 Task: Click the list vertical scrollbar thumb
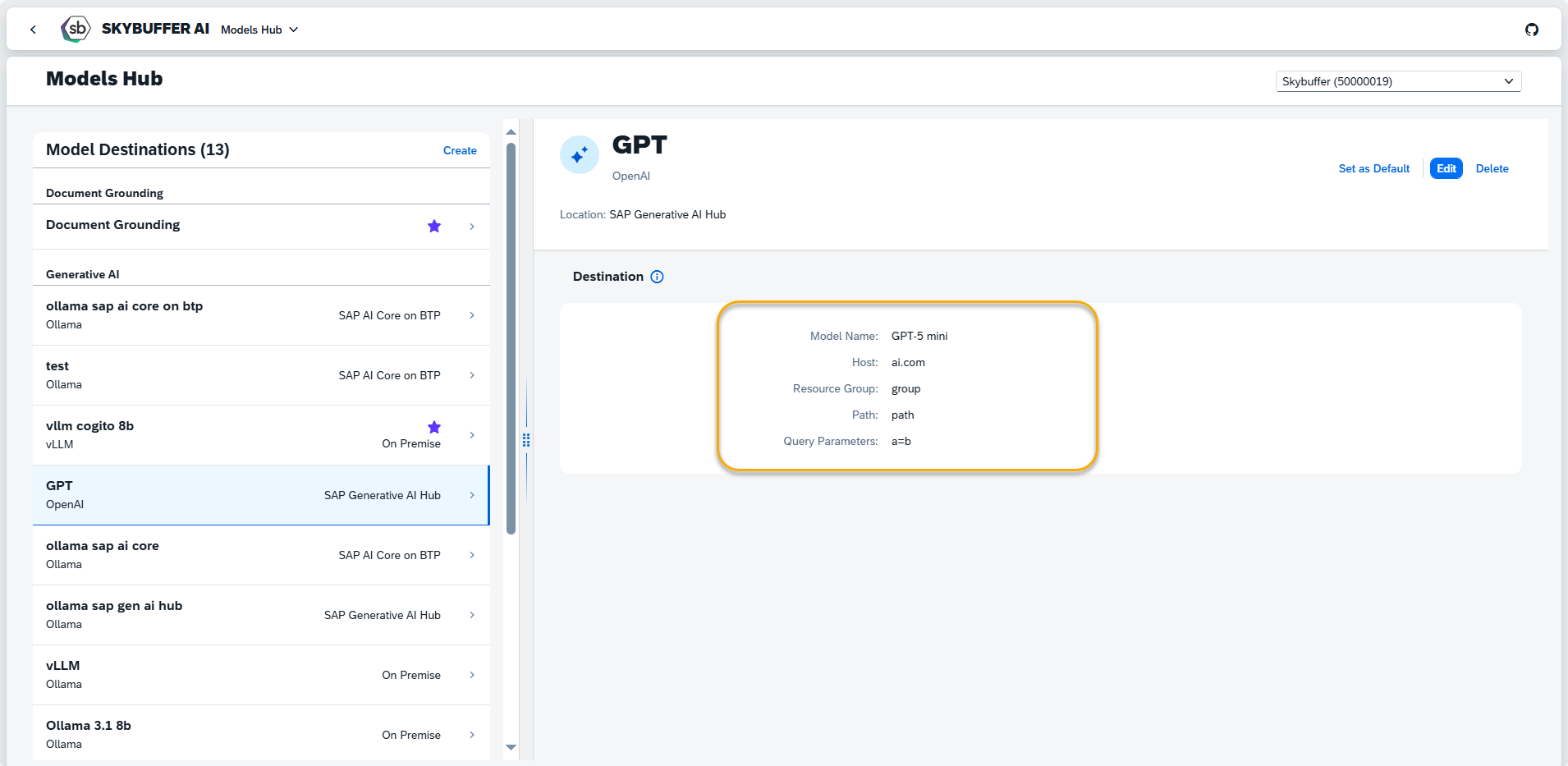511,338
